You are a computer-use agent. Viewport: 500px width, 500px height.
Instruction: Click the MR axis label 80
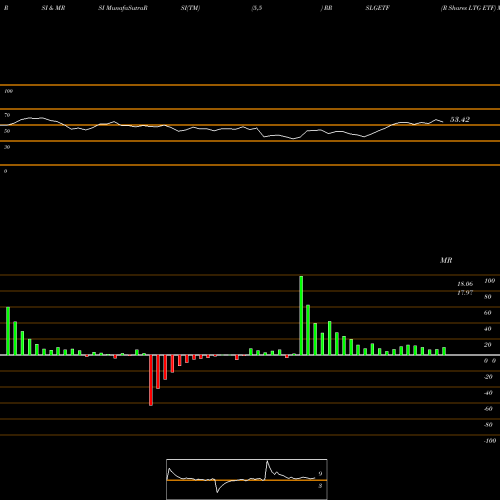[x=488, y=297]
